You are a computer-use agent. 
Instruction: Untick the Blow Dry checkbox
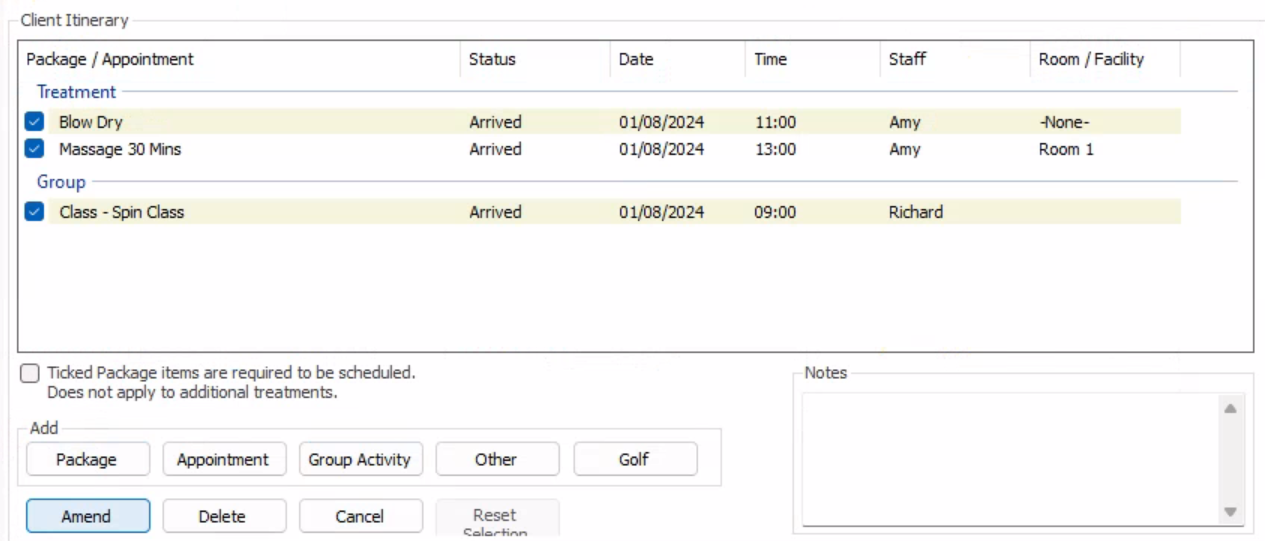click(x=35, y=122)
